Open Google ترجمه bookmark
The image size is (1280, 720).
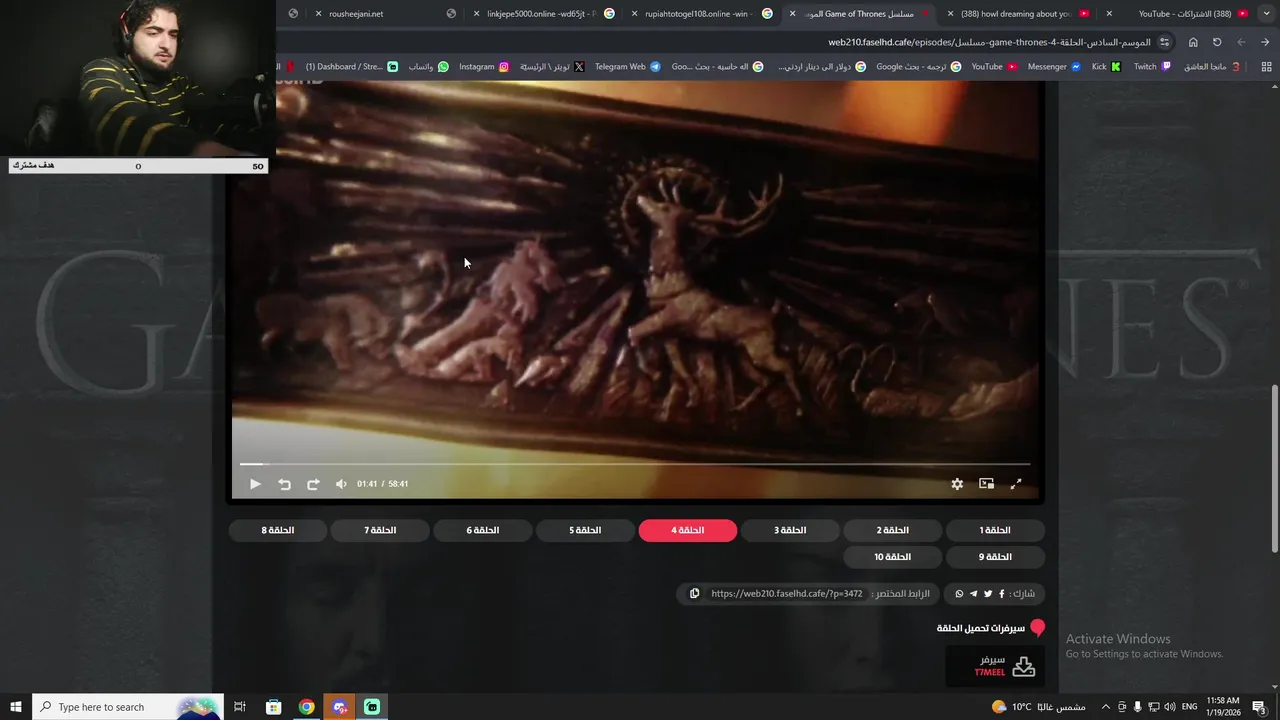[x=920, y=67]
